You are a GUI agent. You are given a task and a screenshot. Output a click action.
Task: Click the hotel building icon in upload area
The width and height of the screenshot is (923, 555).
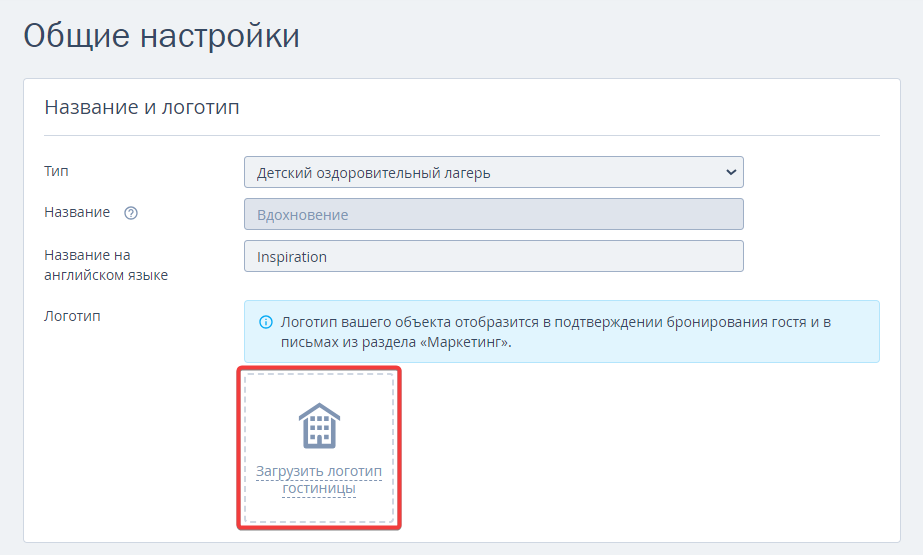coord(319,426)
